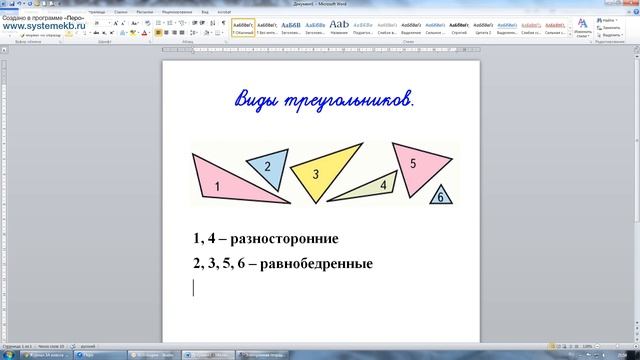Apply the Строгий style
The height and width of the screenshot is (360, 640).
(459, 28)
